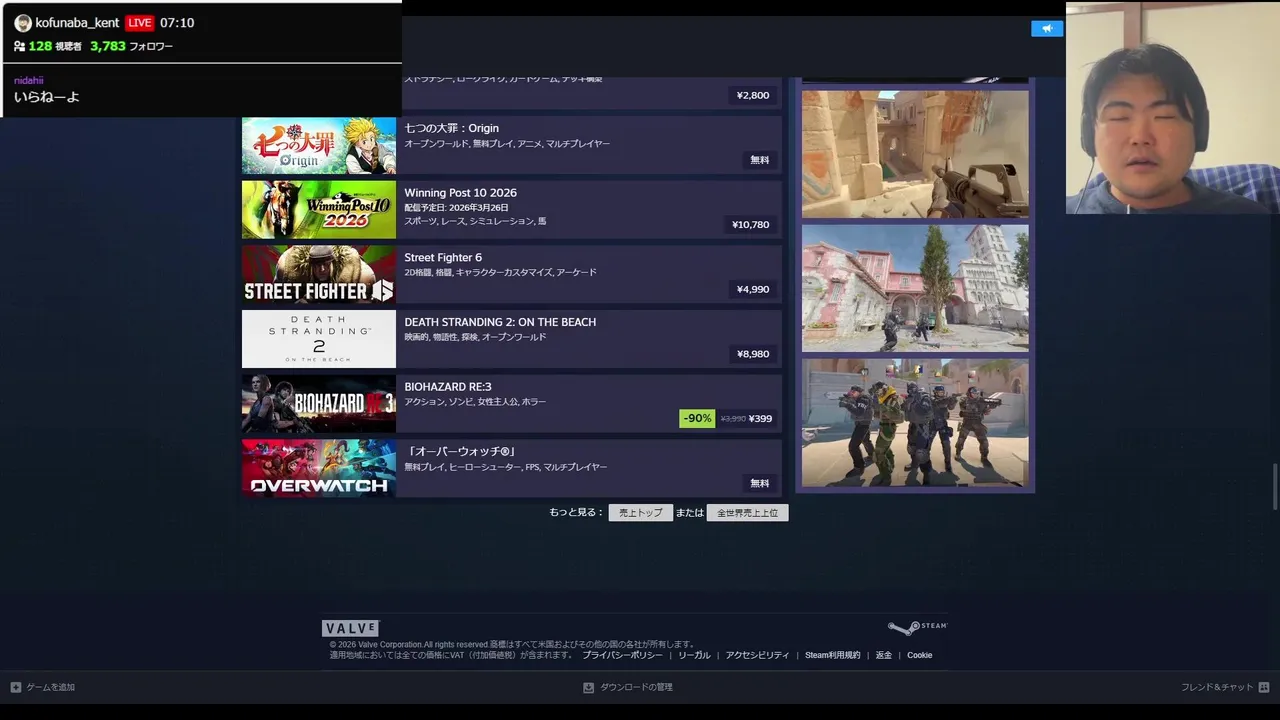
Task: Open the 返金 footer link
Action: coord(884,655)
